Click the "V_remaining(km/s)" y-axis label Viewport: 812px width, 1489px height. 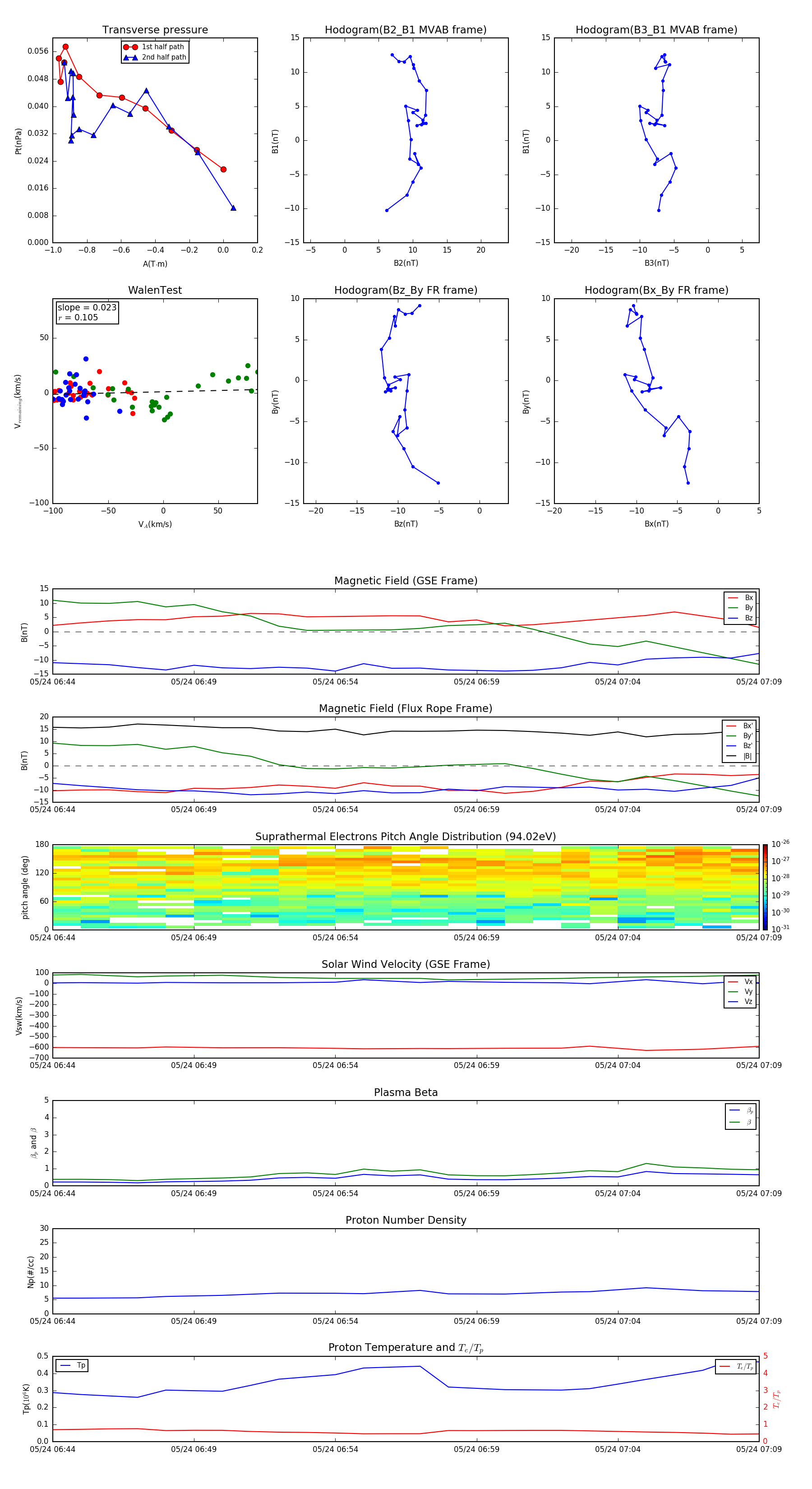(18, 401)
